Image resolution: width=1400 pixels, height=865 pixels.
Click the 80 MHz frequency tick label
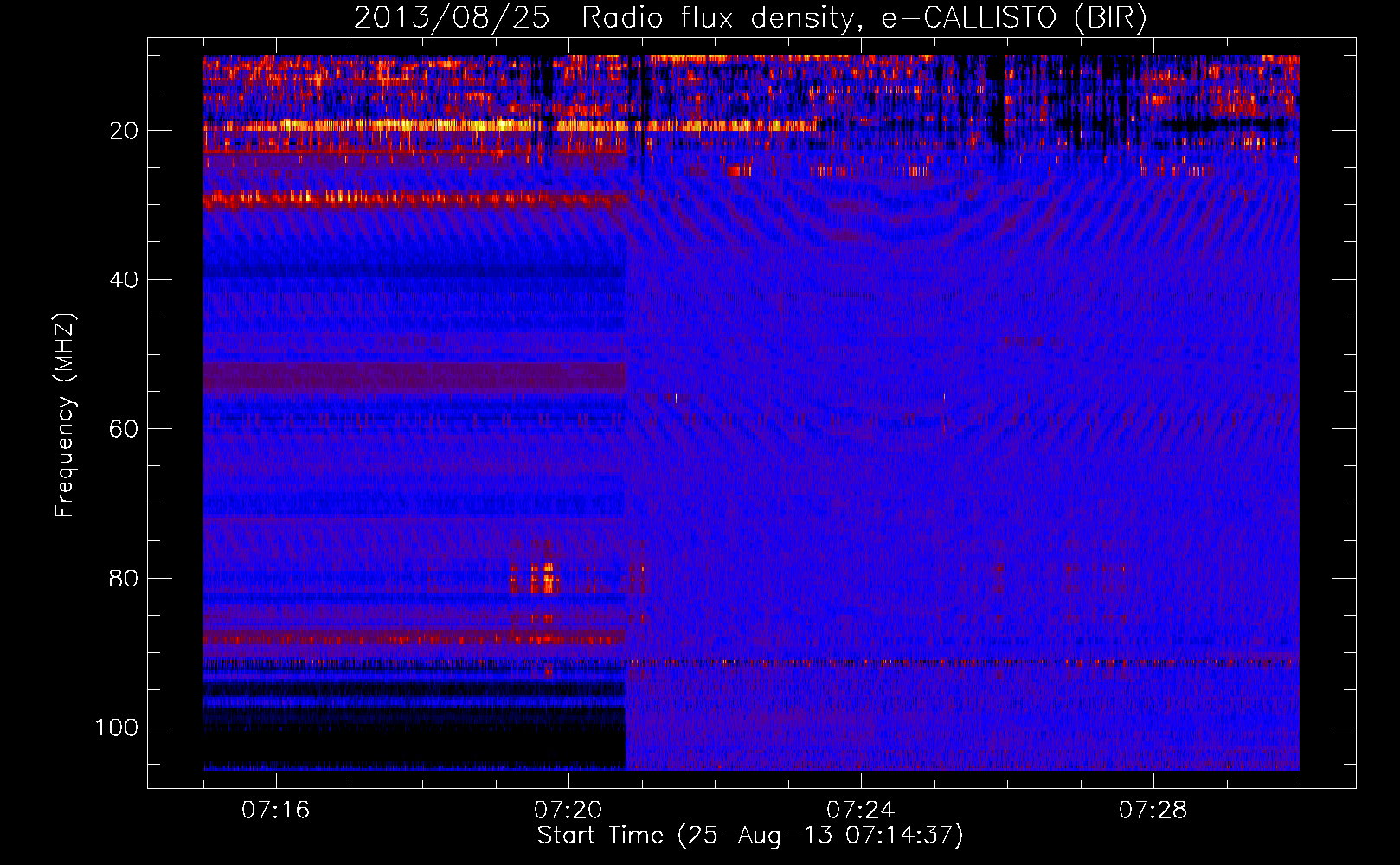(x=124, y=579)
